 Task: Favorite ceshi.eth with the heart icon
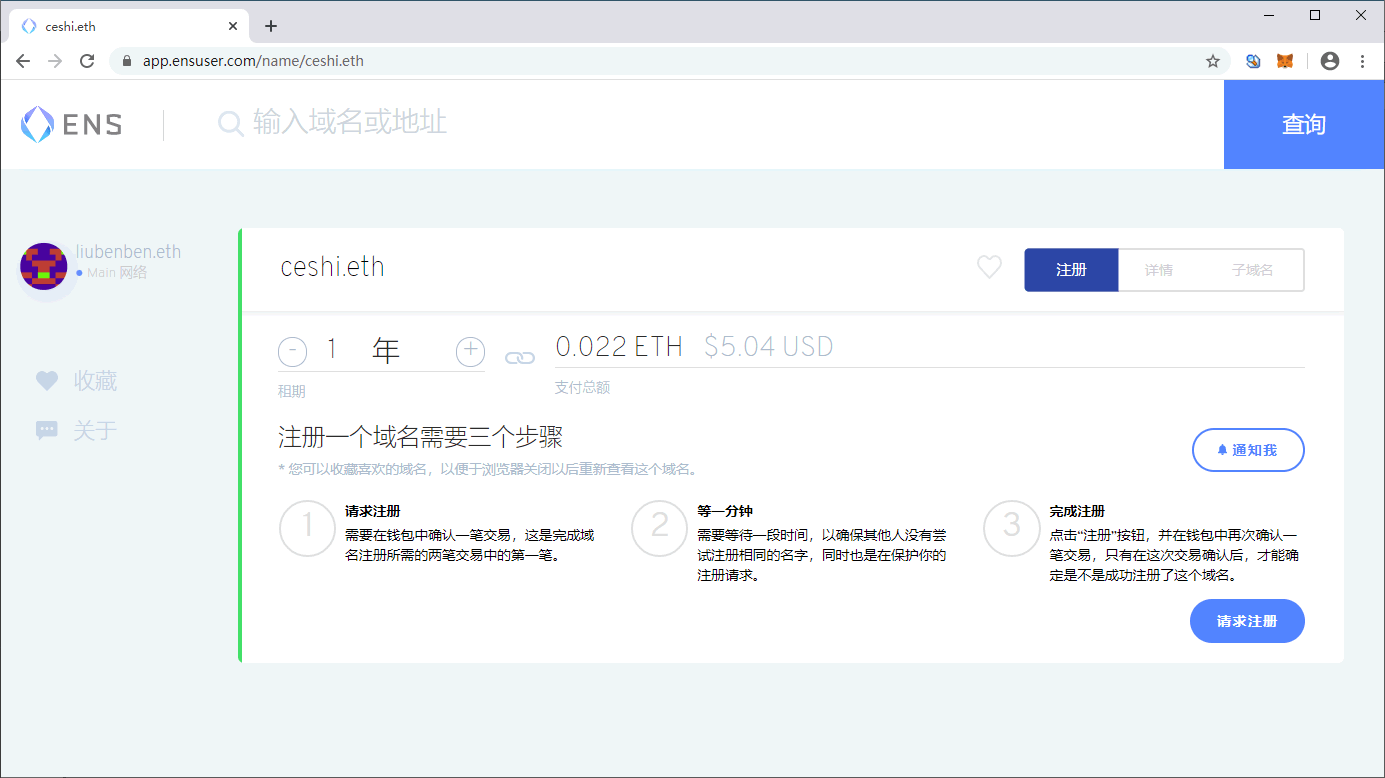click(989, 267)
